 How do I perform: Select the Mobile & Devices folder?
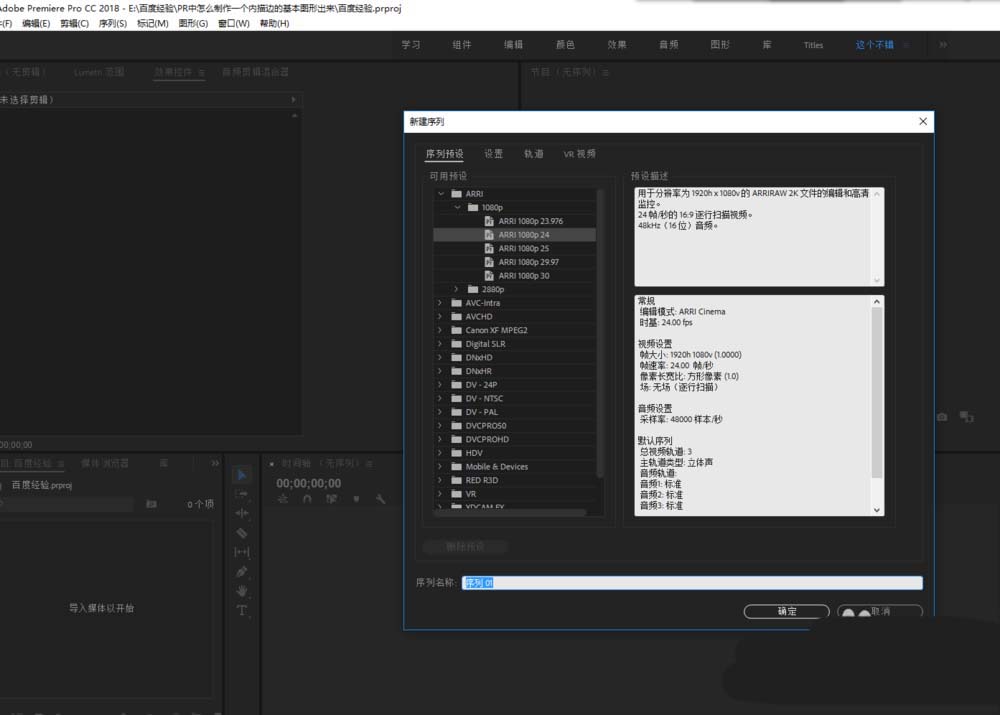(515, 467)
